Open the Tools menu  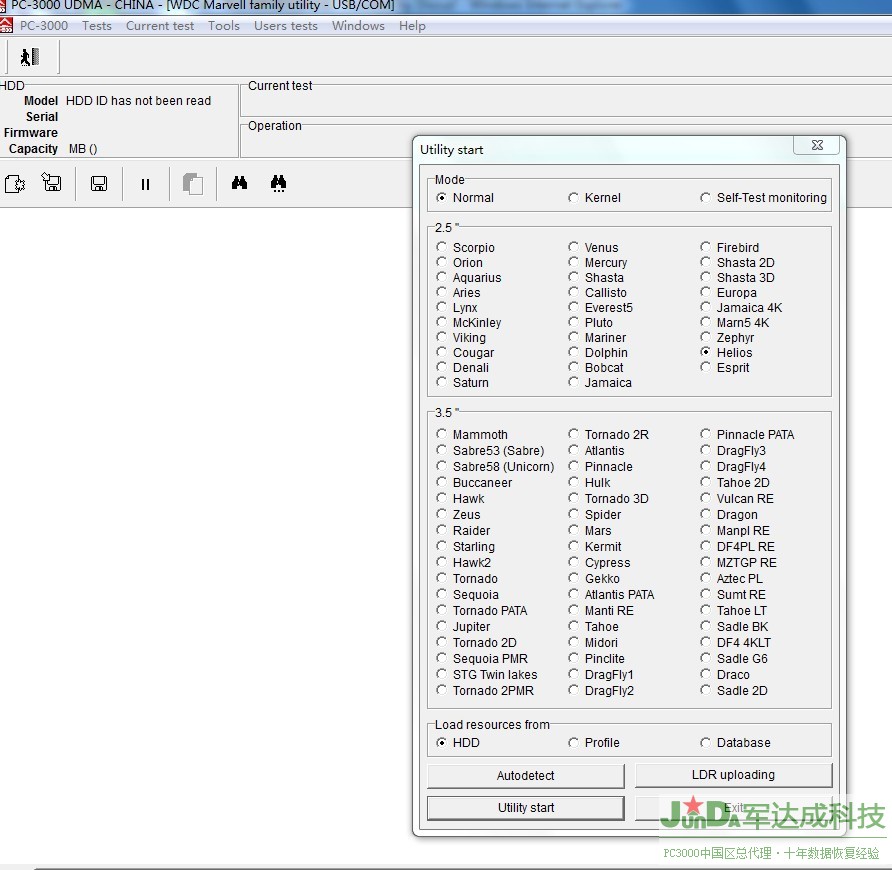pos(224,26)
